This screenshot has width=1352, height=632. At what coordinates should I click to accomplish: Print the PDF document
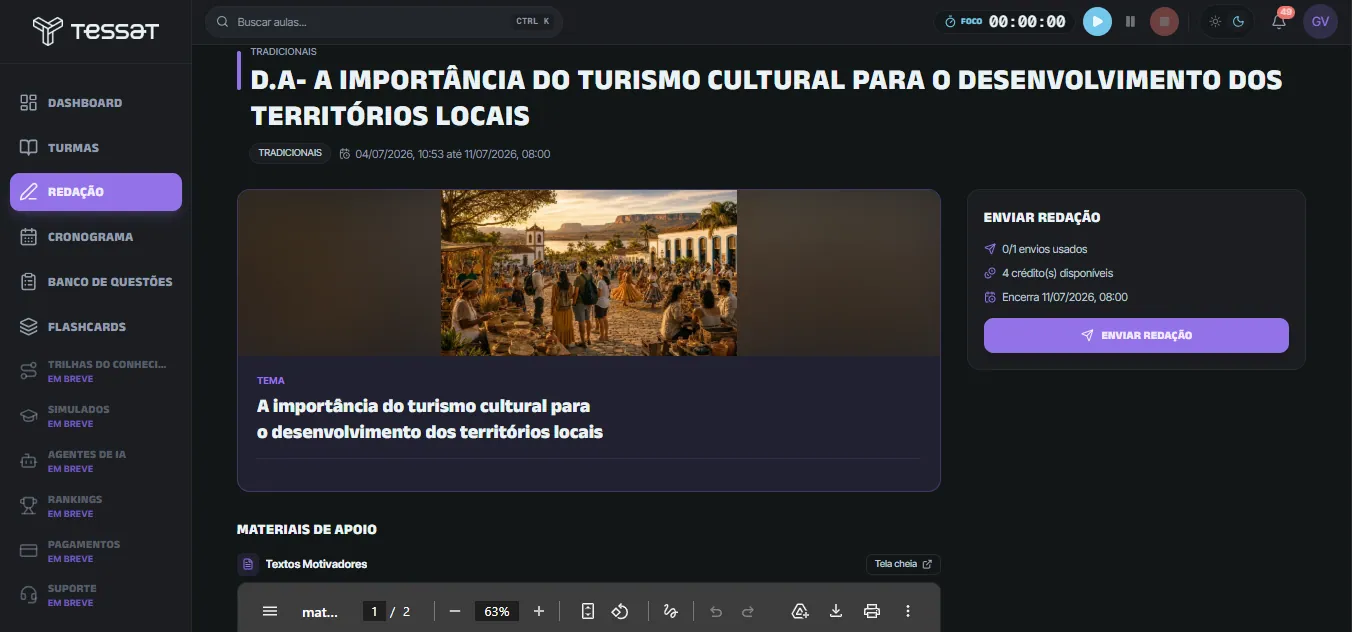point(872,611)
